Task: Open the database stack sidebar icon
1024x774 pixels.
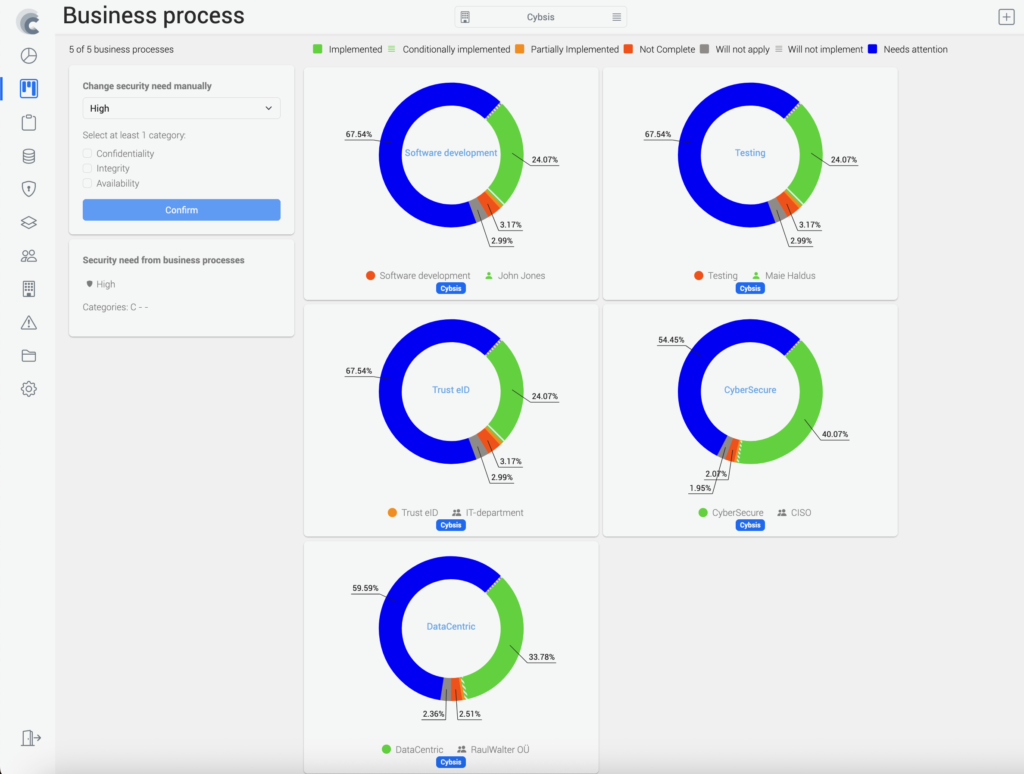Action: pos(29,156)
